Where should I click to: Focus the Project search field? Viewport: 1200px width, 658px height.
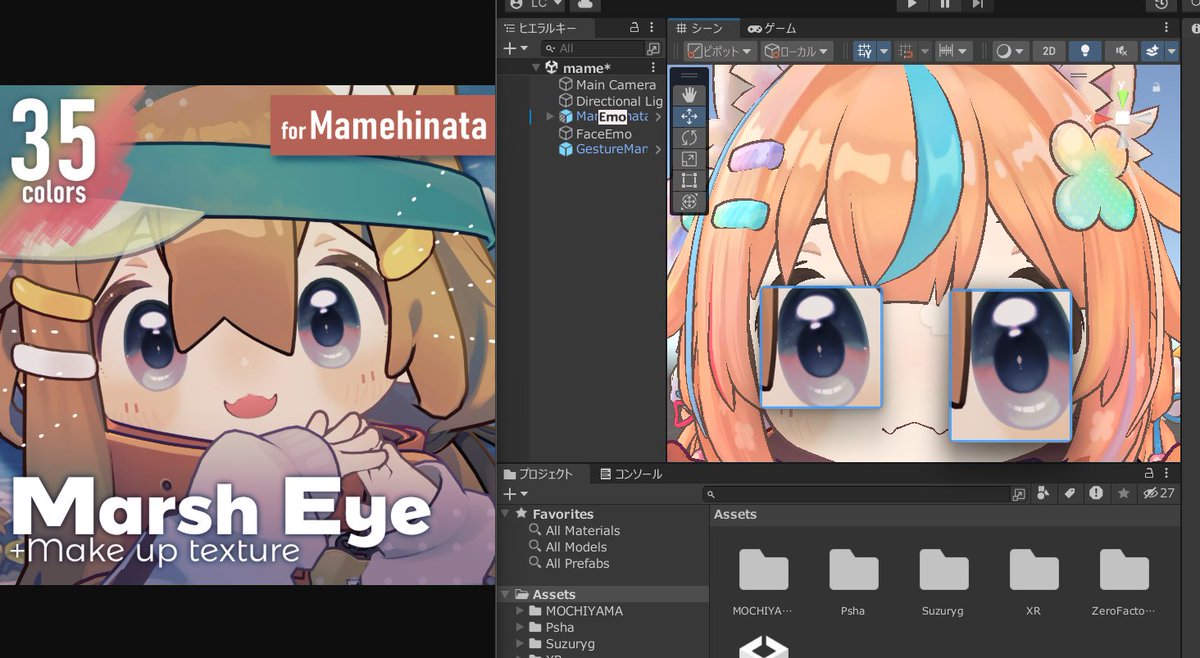tap(857, 494)
